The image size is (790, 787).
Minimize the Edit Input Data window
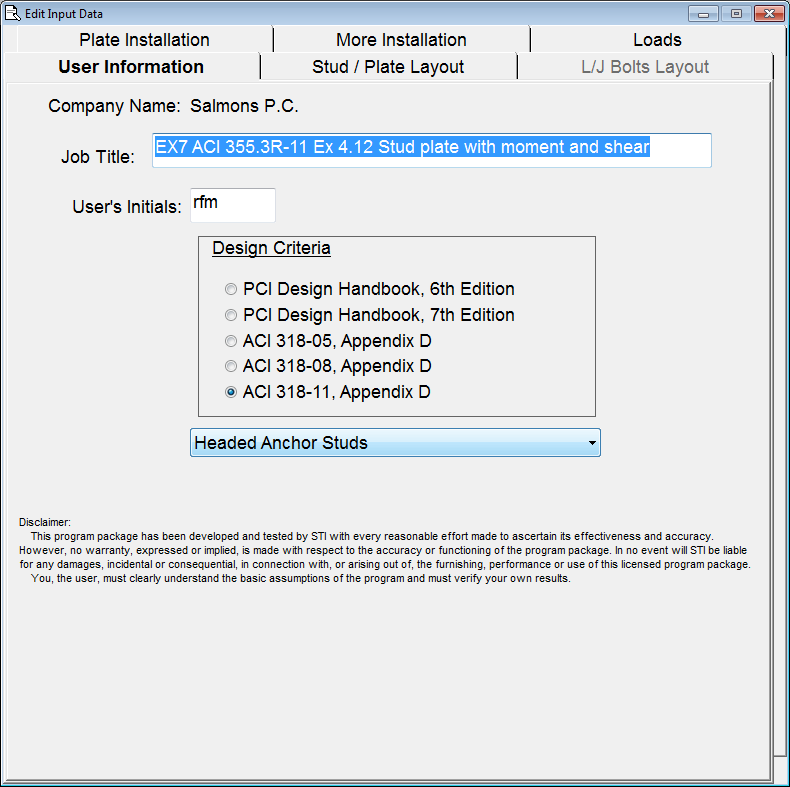(704, 13)
